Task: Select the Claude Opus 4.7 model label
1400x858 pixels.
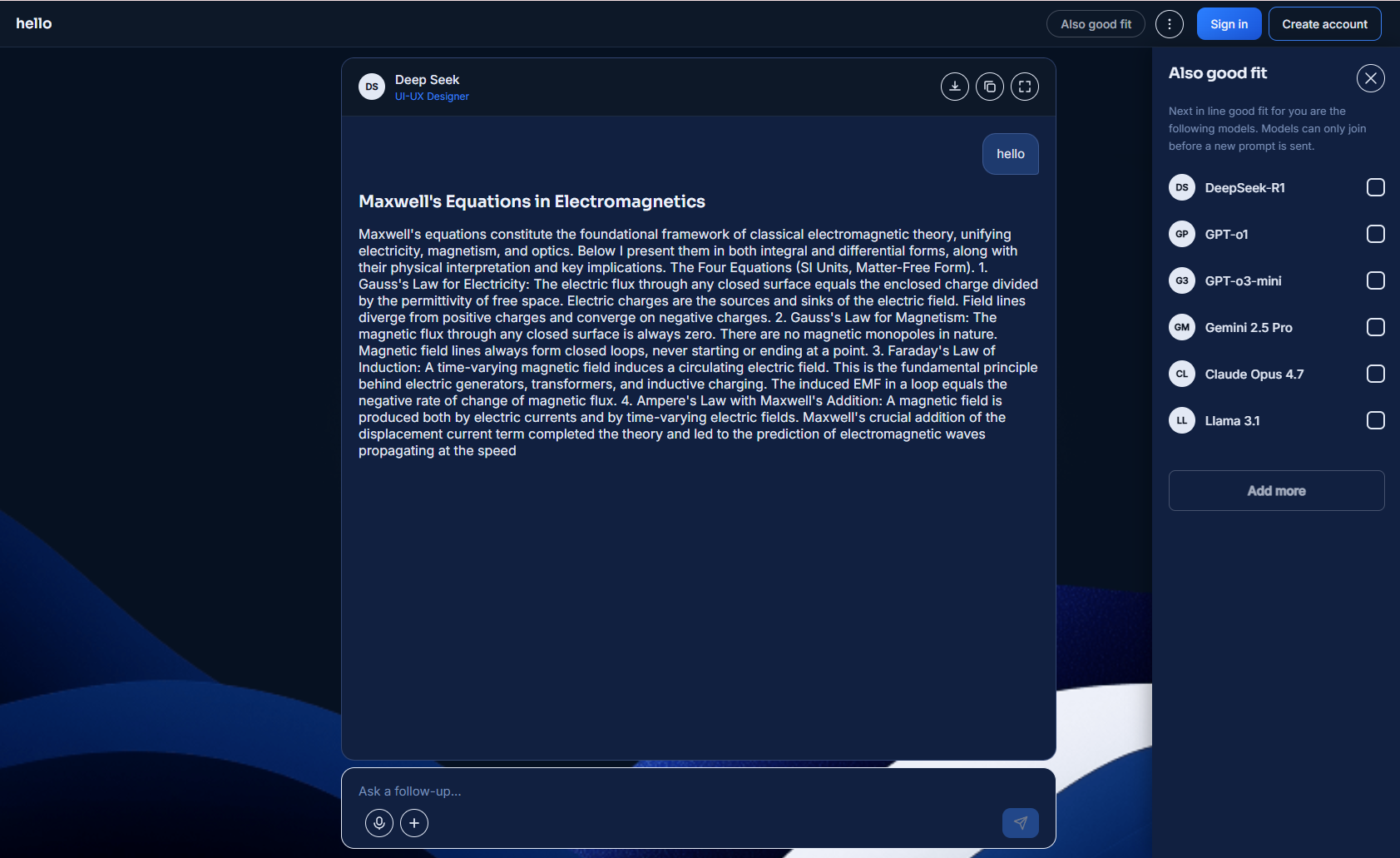Action: tap(1254, 374)
